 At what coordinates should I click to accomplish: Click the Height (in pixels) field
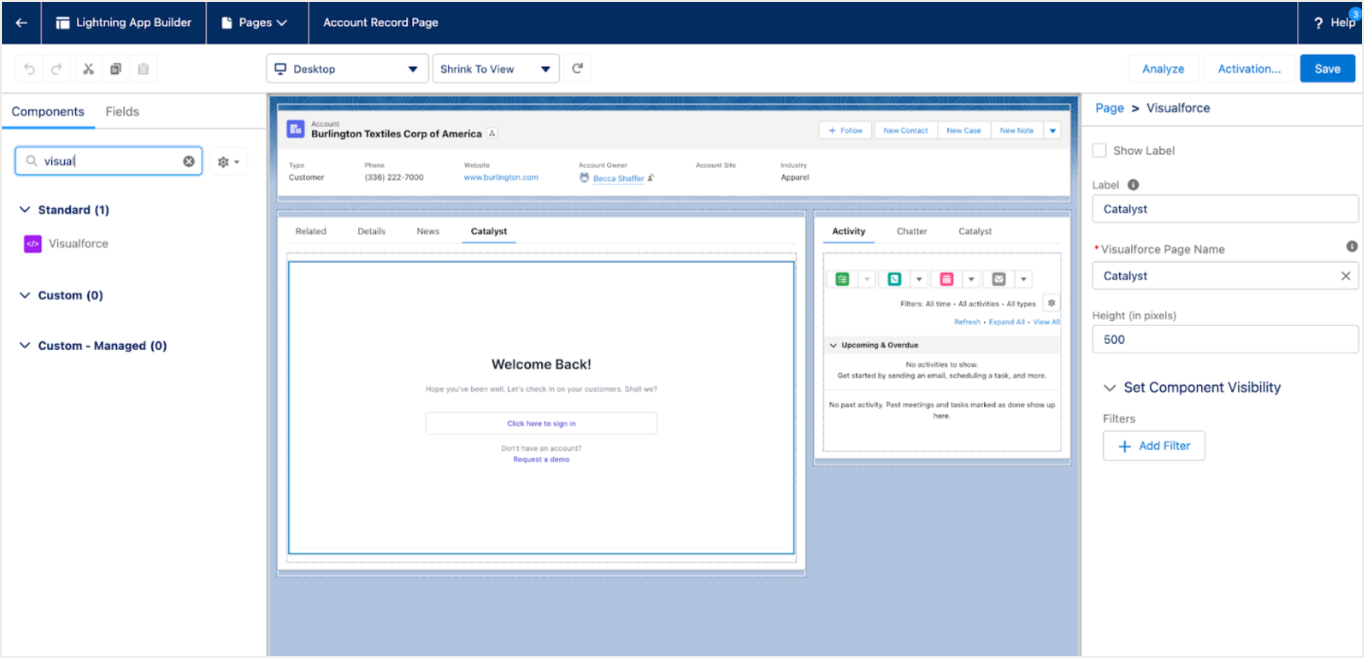pyautogui.click(x=1225, y=339)
